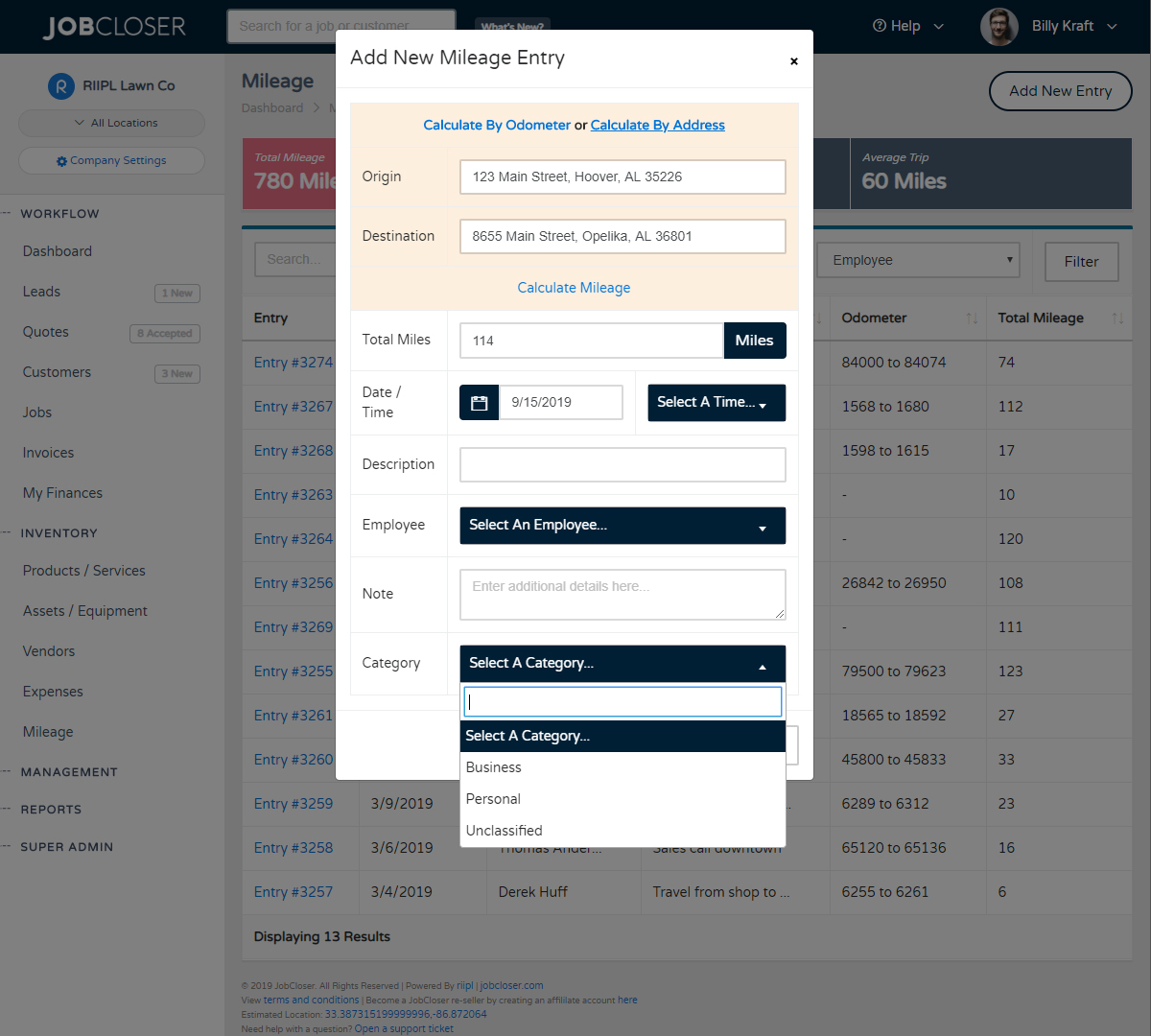Click the Calculate Mileage link
Viewport: 1151px width, 1036px height.
point(574,288)
